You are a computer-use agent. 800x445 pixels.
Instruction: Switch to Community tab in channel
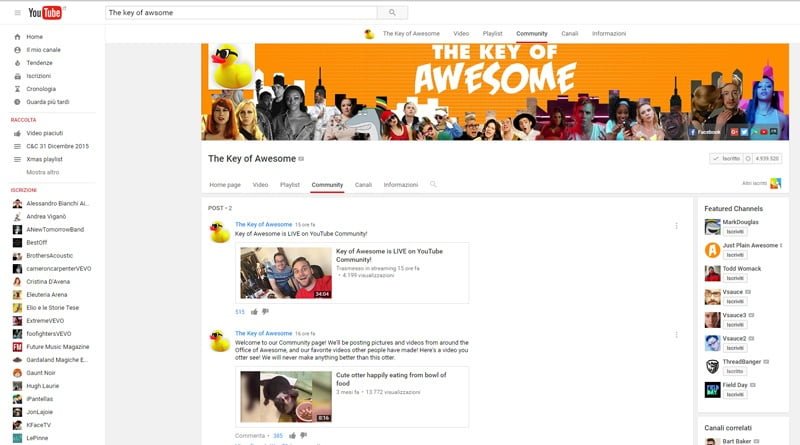tap(327, 185)
